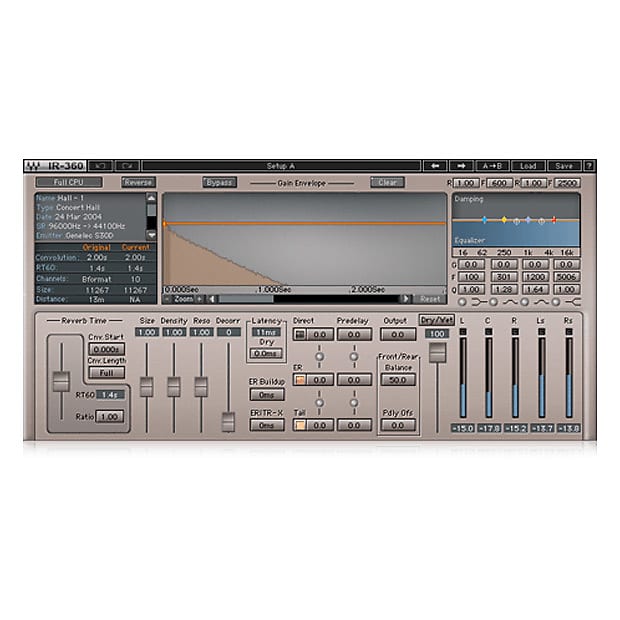Click the Reso slider handle
Image resolution: width=620 pixels, height=620 pixels.
[201, 387]
